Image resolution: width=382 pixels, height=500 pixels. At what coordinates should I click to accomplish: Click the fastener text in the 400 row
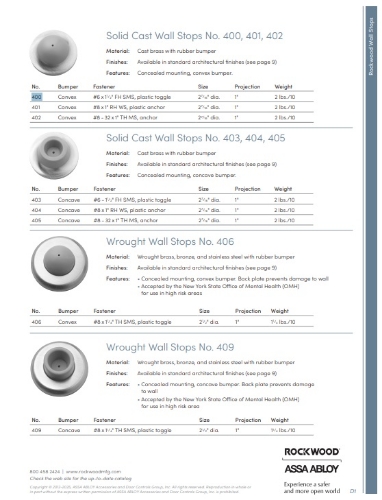[x=132, y=97]
